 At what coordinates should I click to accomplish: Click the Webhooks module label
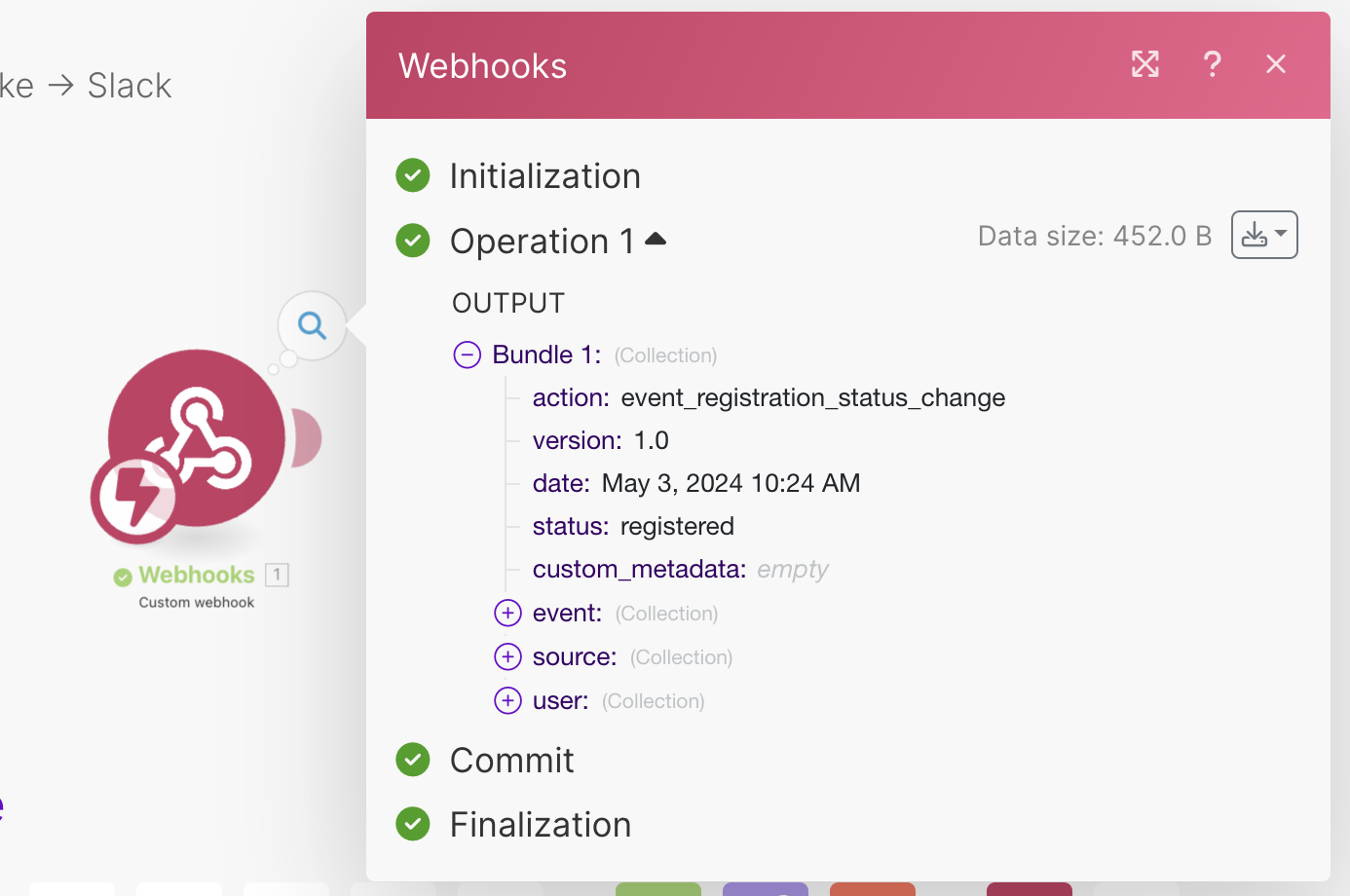[x=197, y=575]
